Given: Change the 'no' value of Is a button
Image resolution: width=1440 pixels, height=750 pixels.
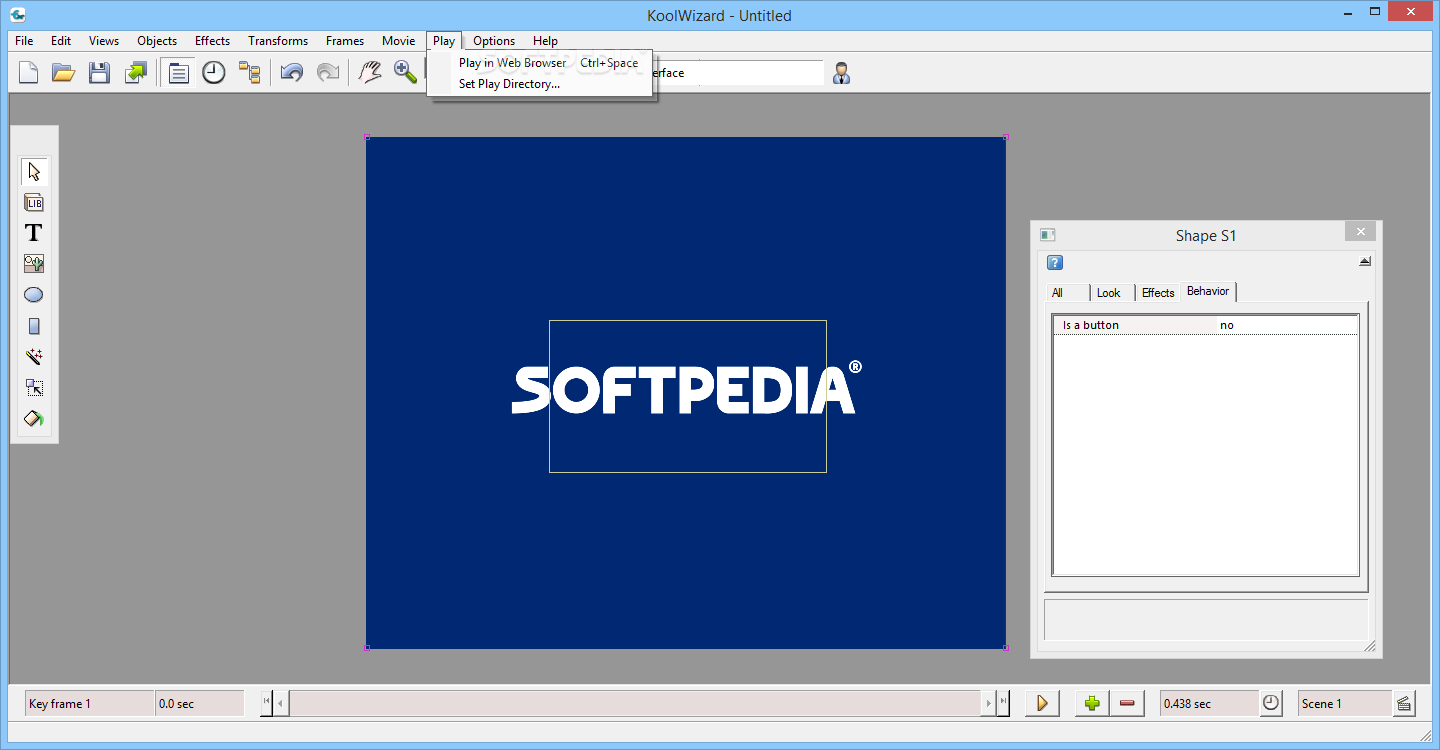Looking at the screenshot, I should 1286,325.
